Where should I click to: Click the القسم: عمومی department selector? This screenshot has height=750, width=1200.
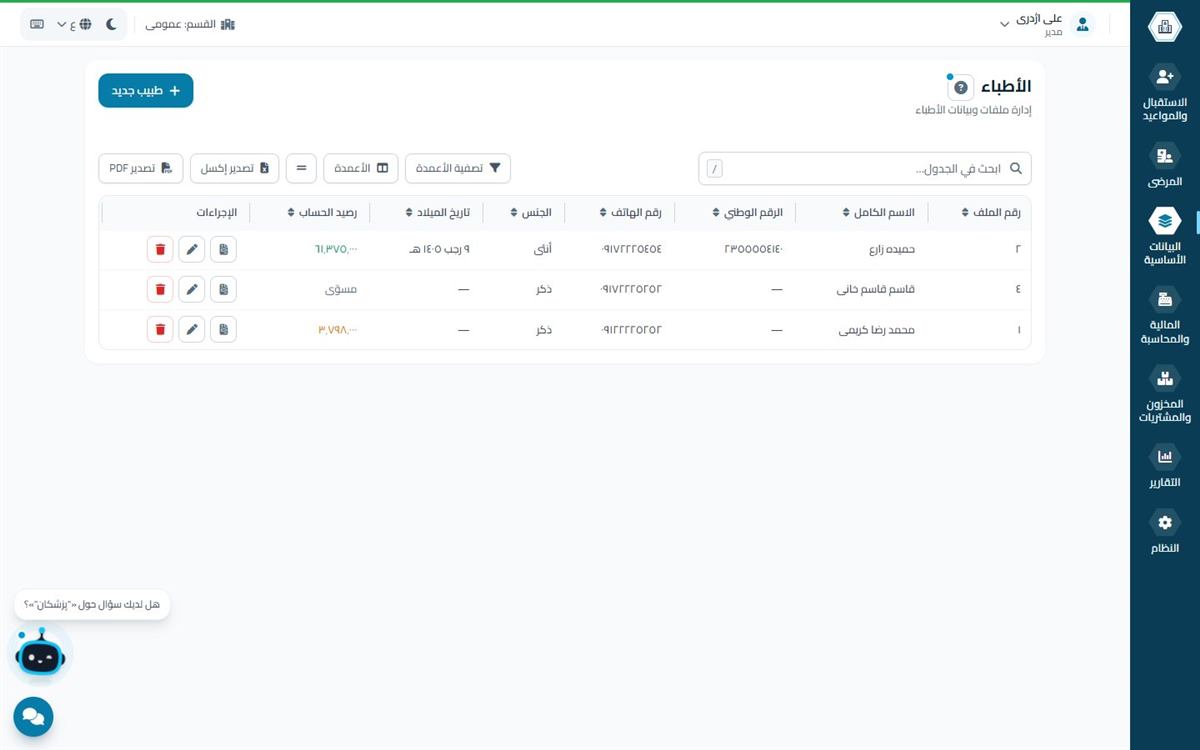[x=190, y=24]
